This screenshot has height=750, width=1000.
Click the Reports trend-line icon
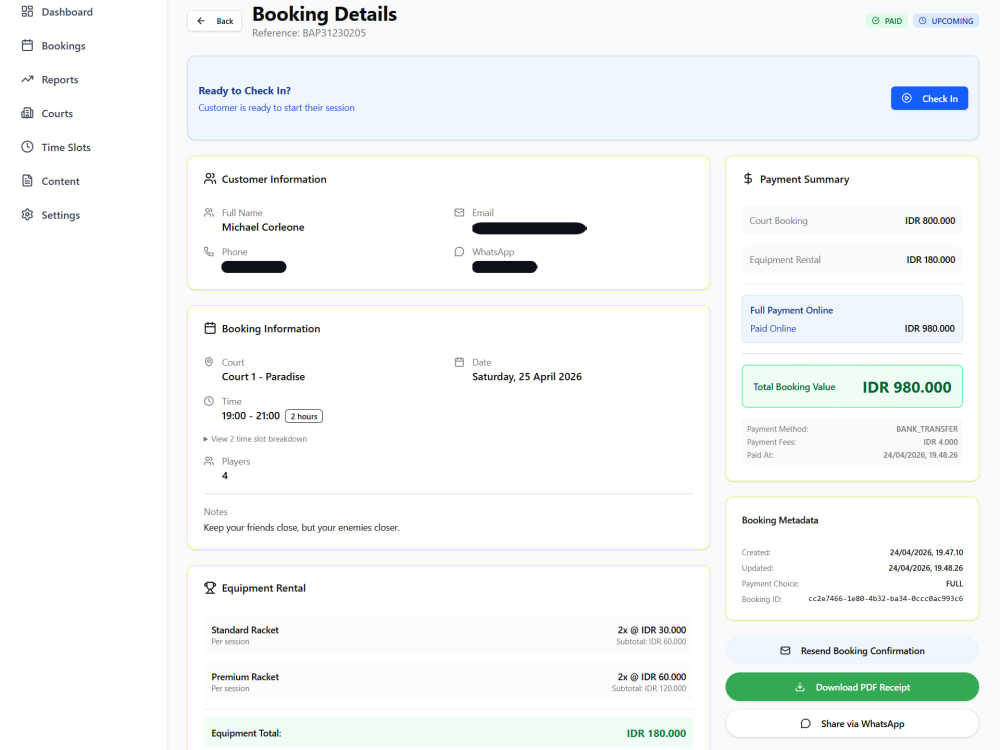[x=27, y=79]
